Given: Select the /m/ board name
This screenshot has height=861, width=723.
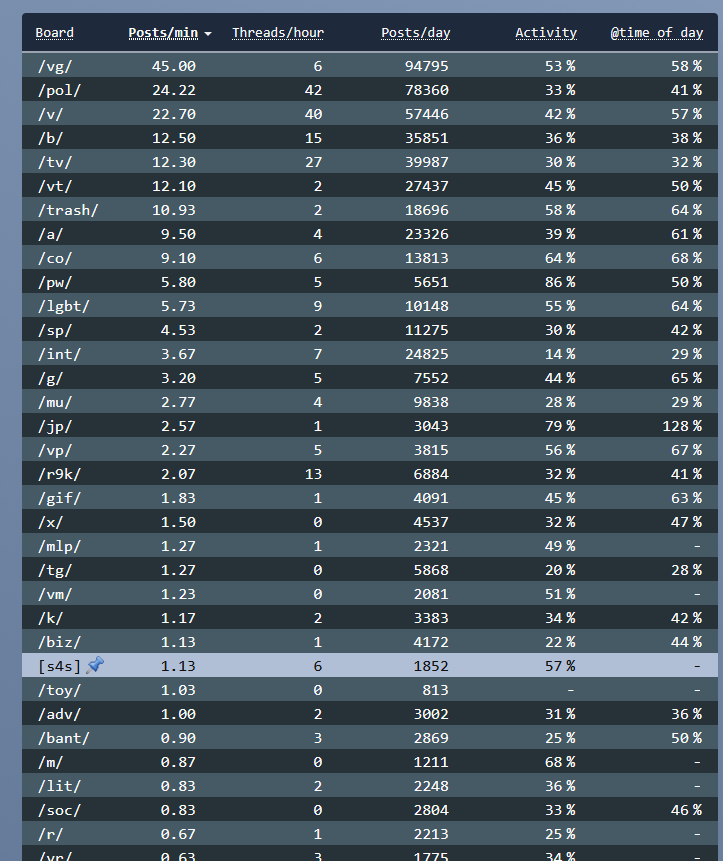Looking at the screenshot, I should (x=51, y=763).
